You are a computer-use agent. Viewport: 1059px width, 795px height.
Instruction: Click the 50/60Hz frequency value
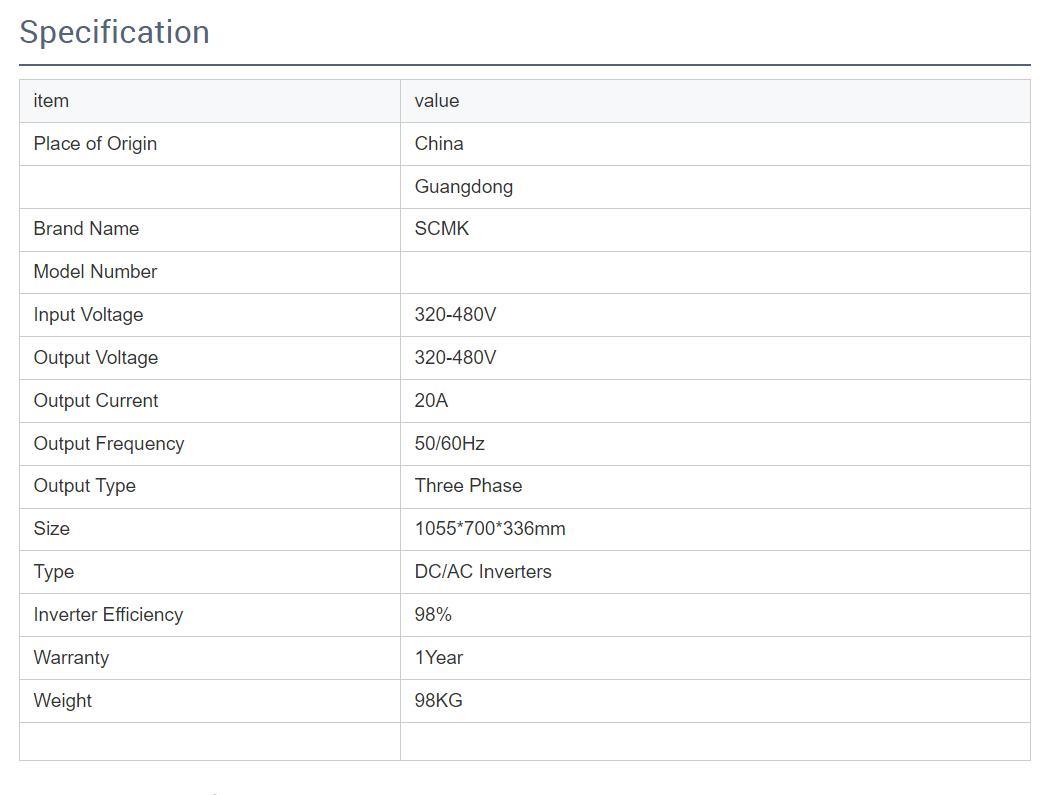click(x=450, y=444)
